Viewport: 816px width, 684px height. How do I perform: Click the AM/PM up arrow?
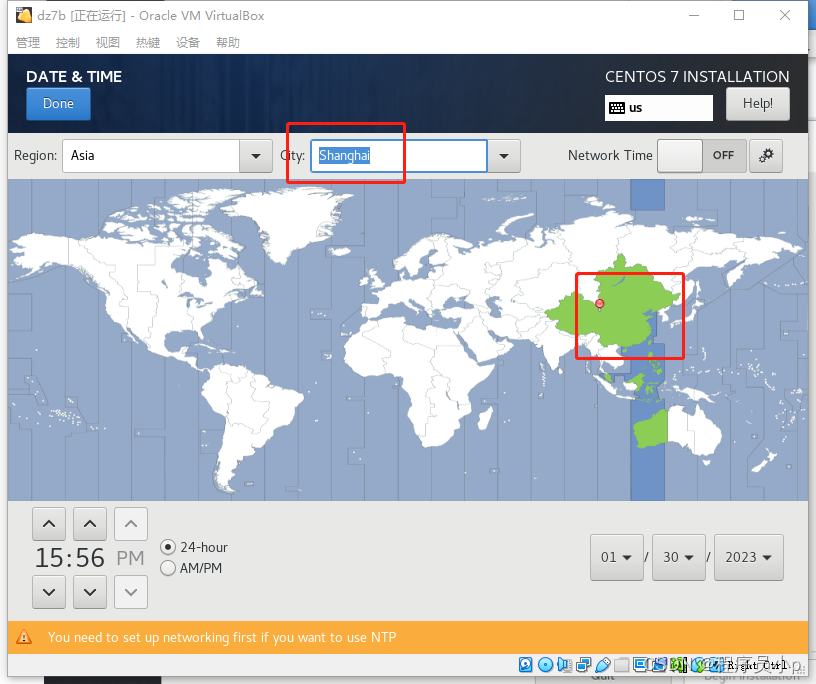click(x=131, y=524)
